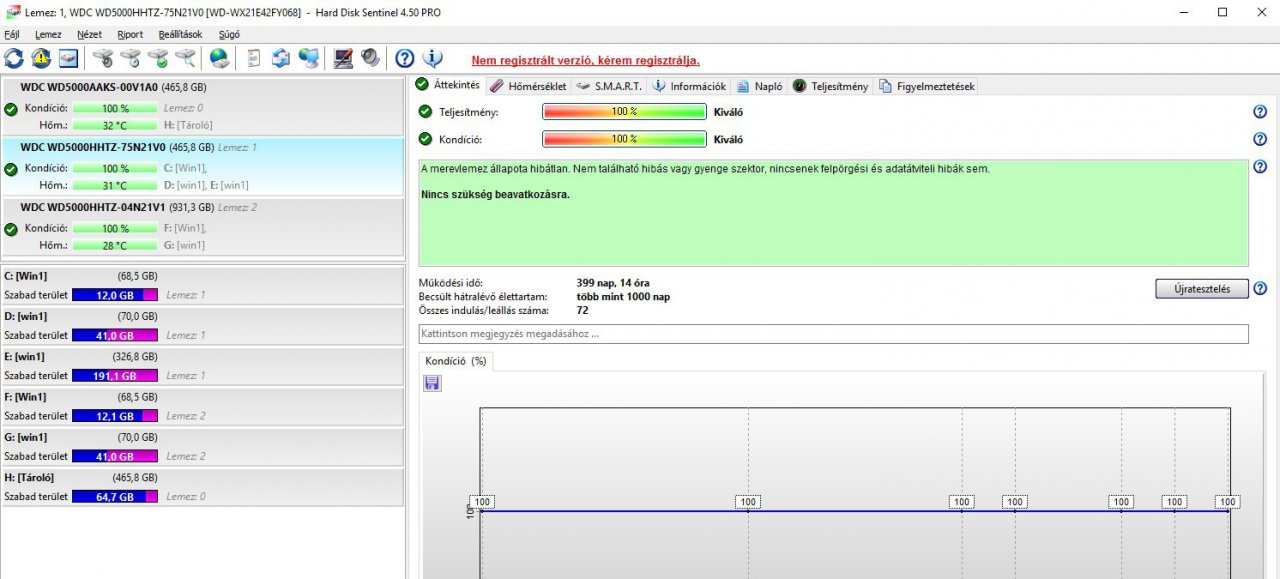The image size is (1280, 579).
Task: Click the help icon beside Kondíció bar
Action: tap(1260, 139)
